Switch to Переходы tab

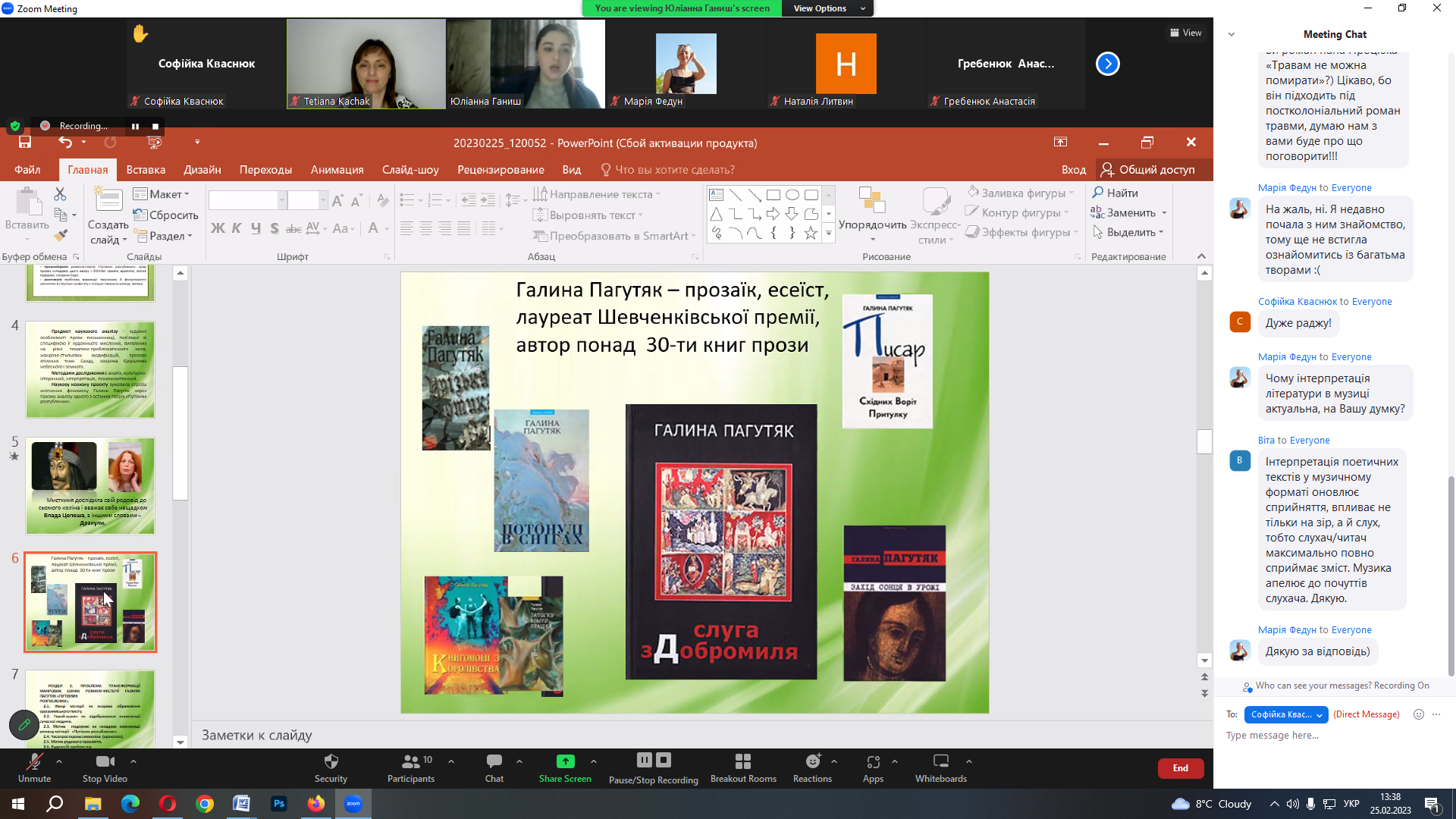[x=265, y=170]
